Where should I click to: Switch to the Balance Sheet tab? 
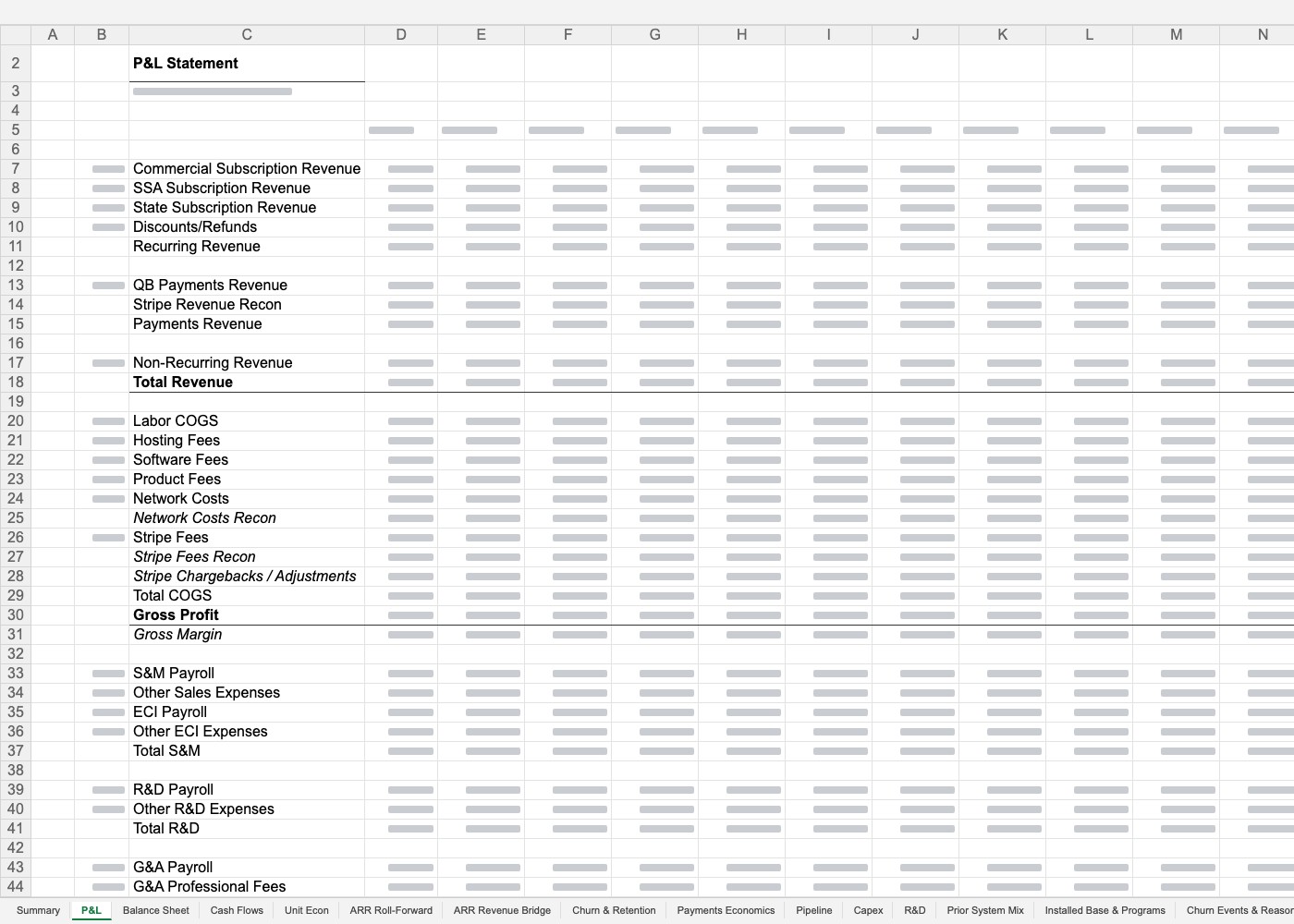[x=155, y=910]
